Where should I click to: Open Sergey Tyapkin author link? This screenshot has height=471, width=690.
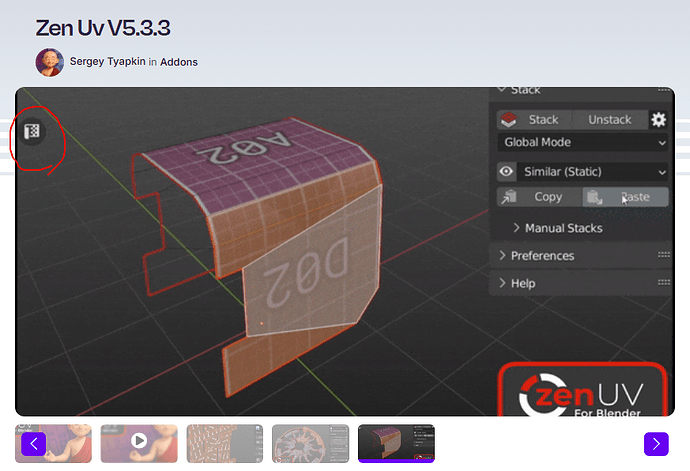(x=107, y=62)
